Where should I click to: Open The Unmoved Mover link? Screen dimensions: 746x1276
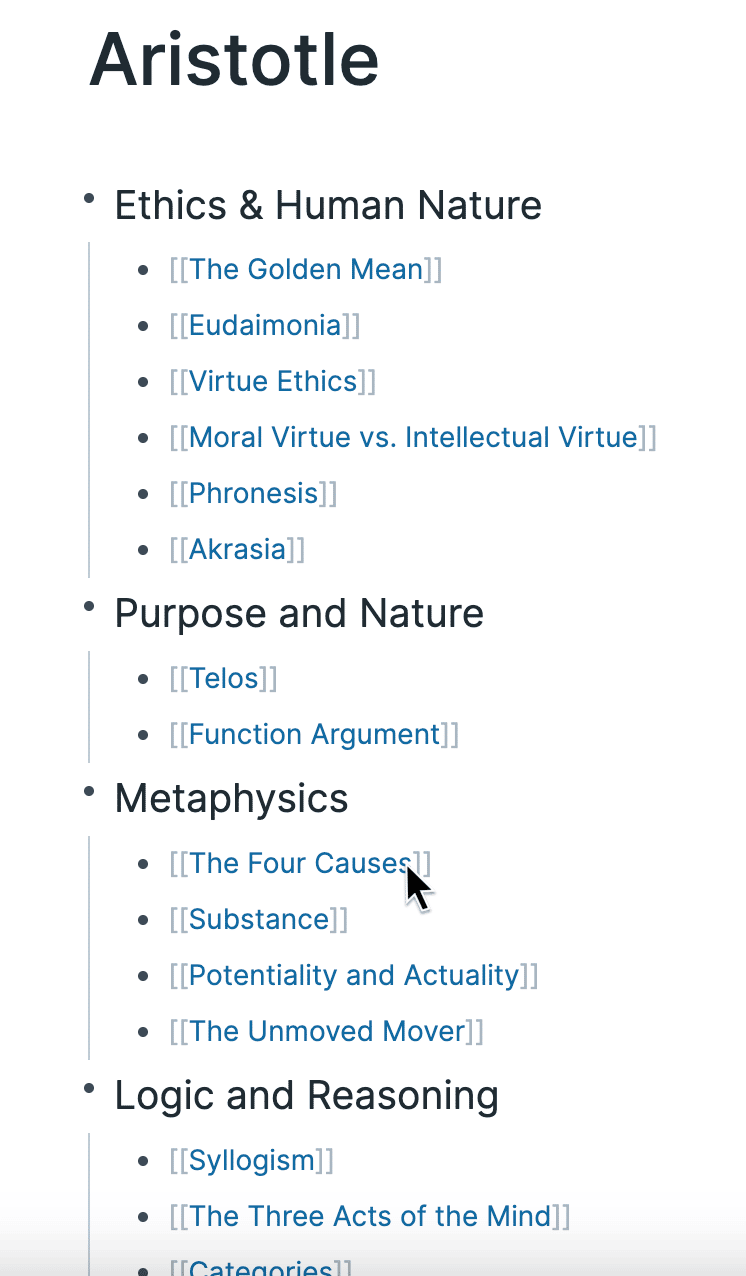tap(327, 1031)
